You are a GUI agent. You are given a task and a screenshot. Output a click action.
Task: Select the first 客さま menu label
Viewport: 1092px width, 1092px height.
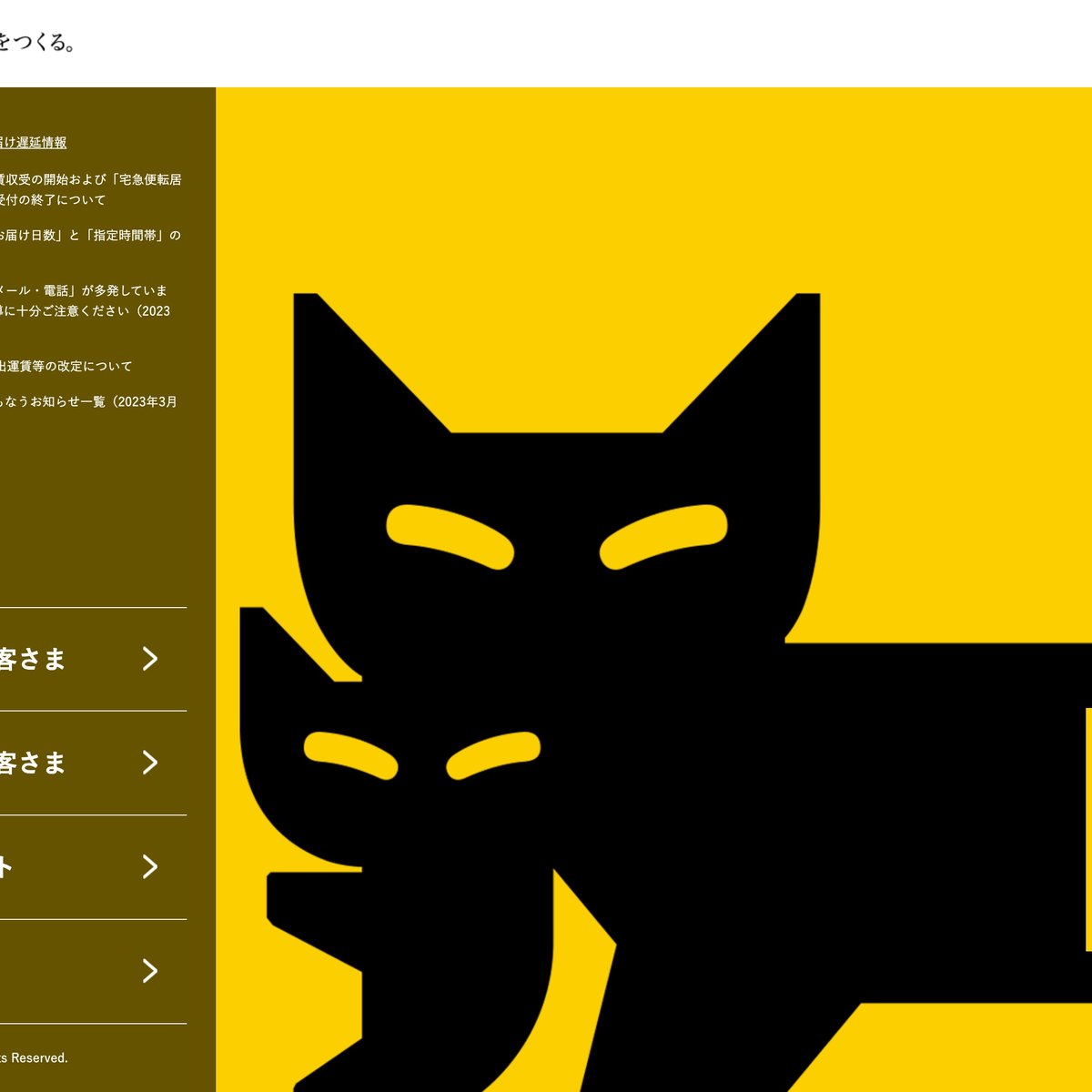[32, 659]
